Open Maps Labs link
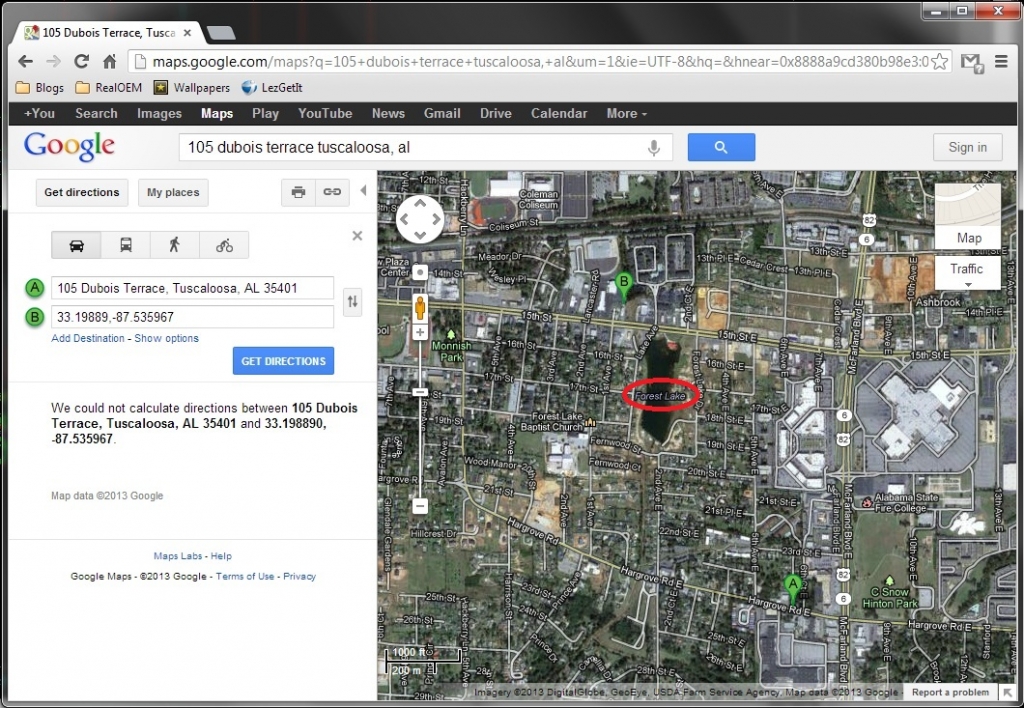Viewport: 1024px width, 708px height. pyautogui.click(x=178, y=556)
